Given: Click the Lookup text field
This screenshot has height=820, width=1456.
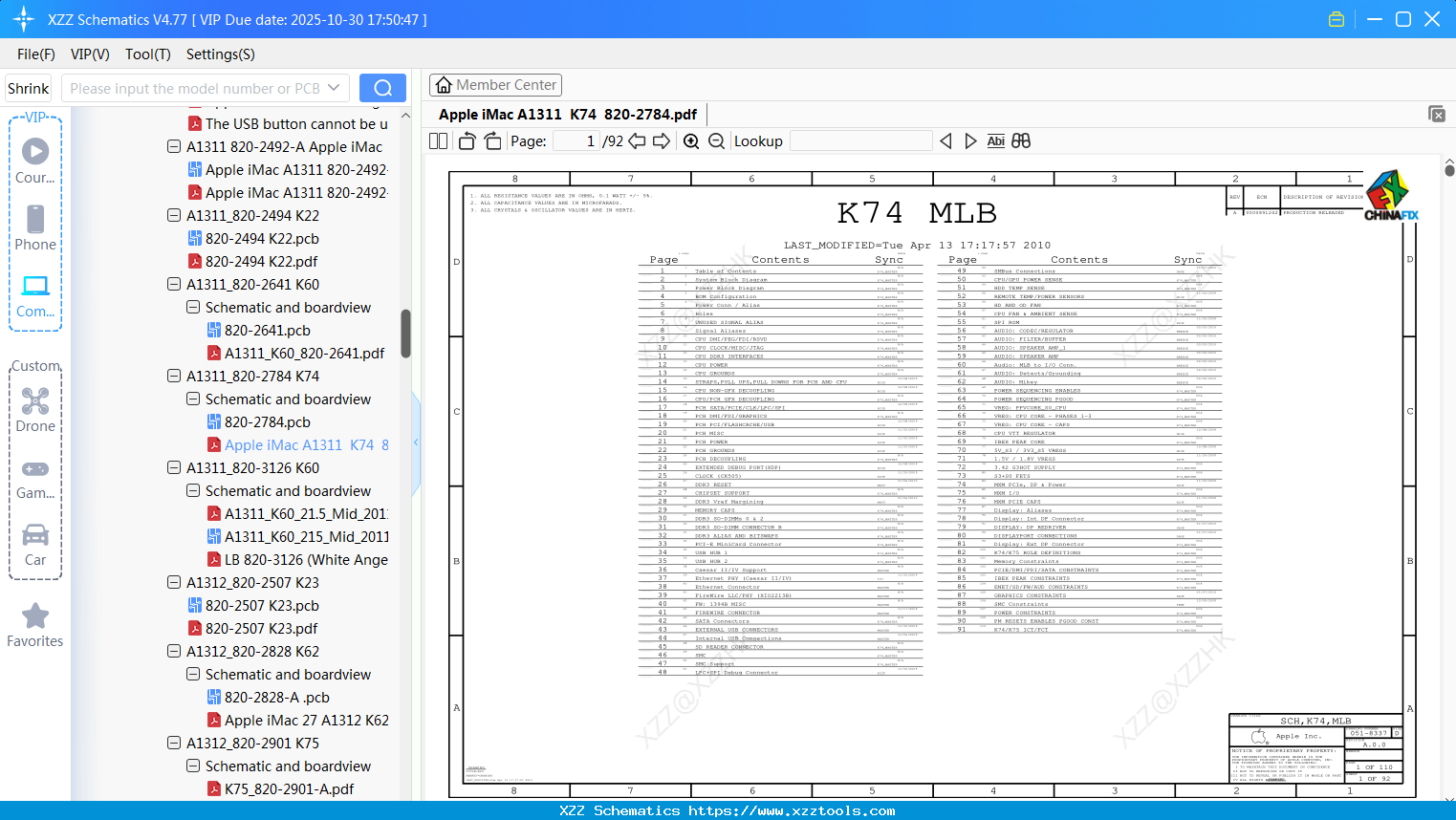Looking at the screenshot, I should click(x=861, y=141).
